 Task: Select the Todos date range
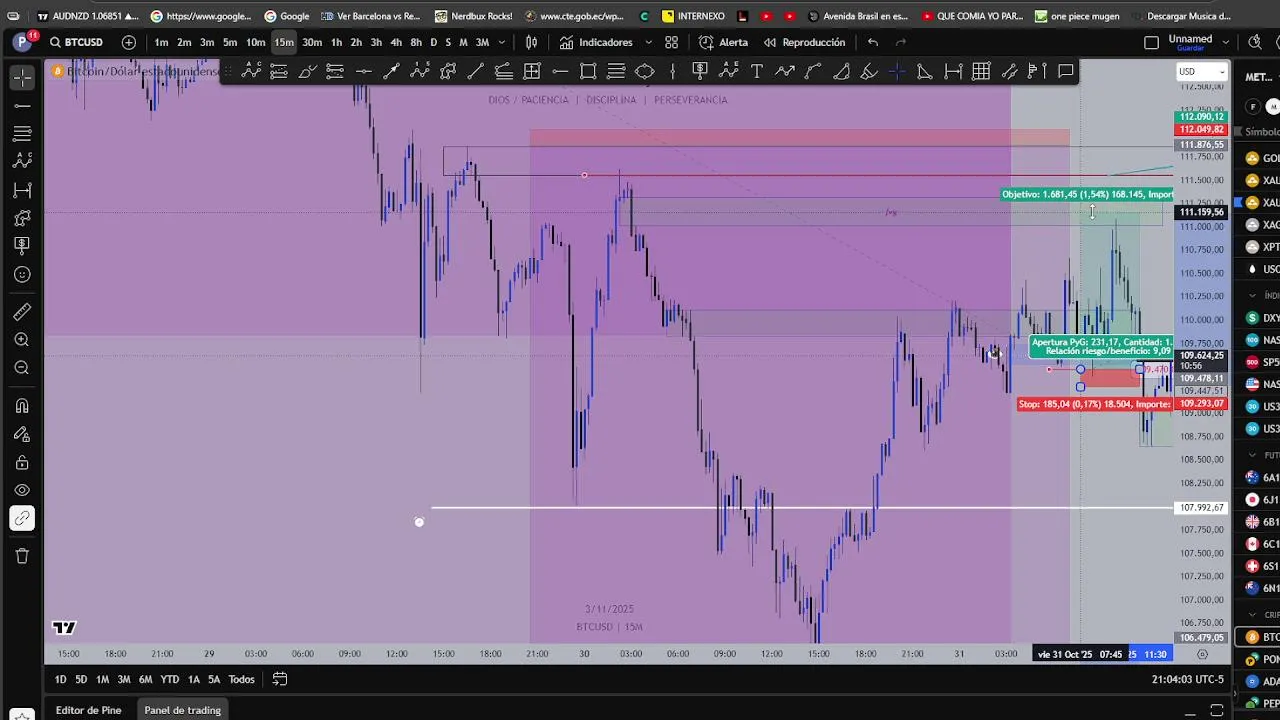(241, 679)
